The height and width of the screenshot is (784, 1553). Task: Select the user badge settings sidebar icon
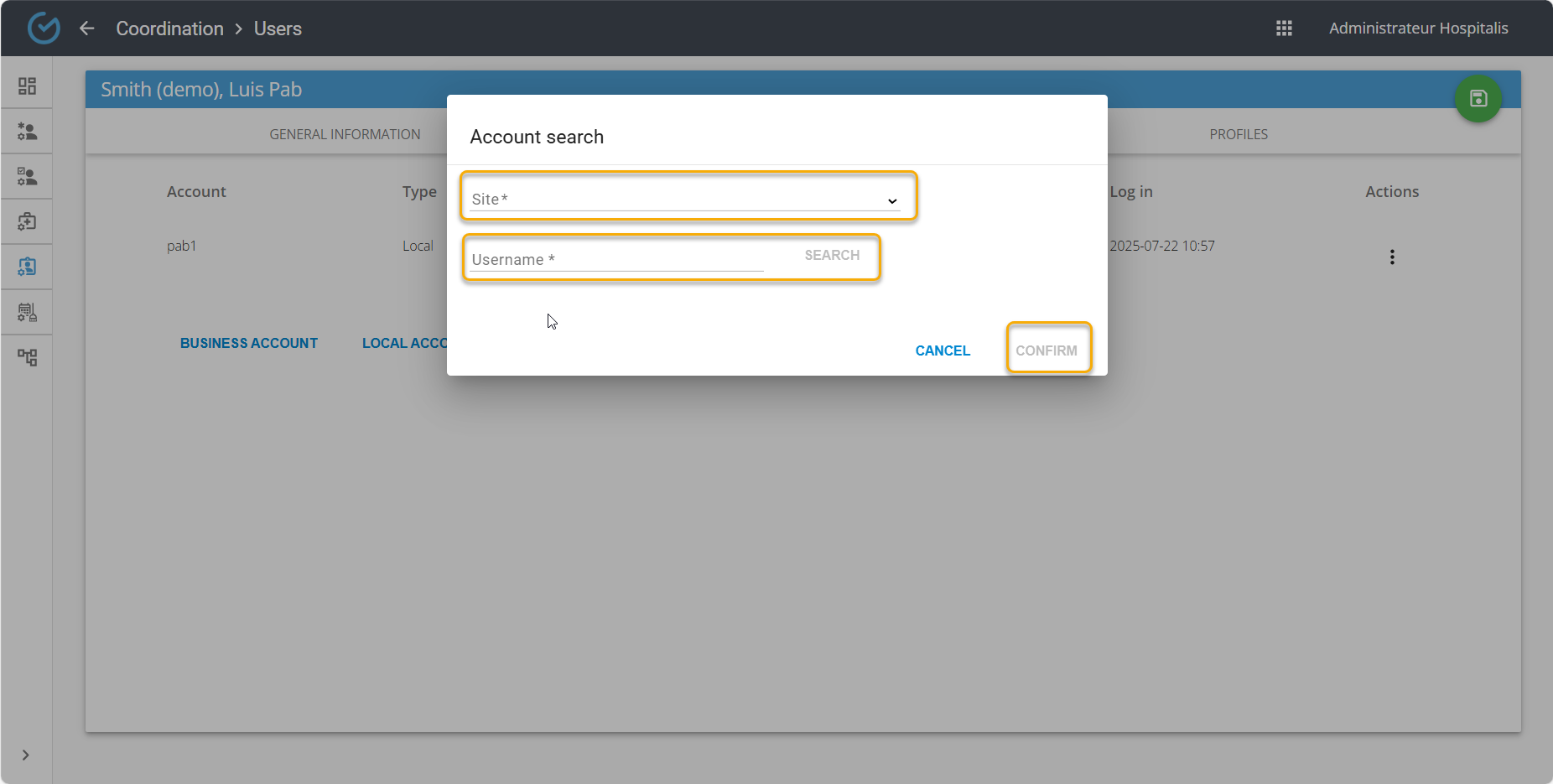tap(27, 267)
